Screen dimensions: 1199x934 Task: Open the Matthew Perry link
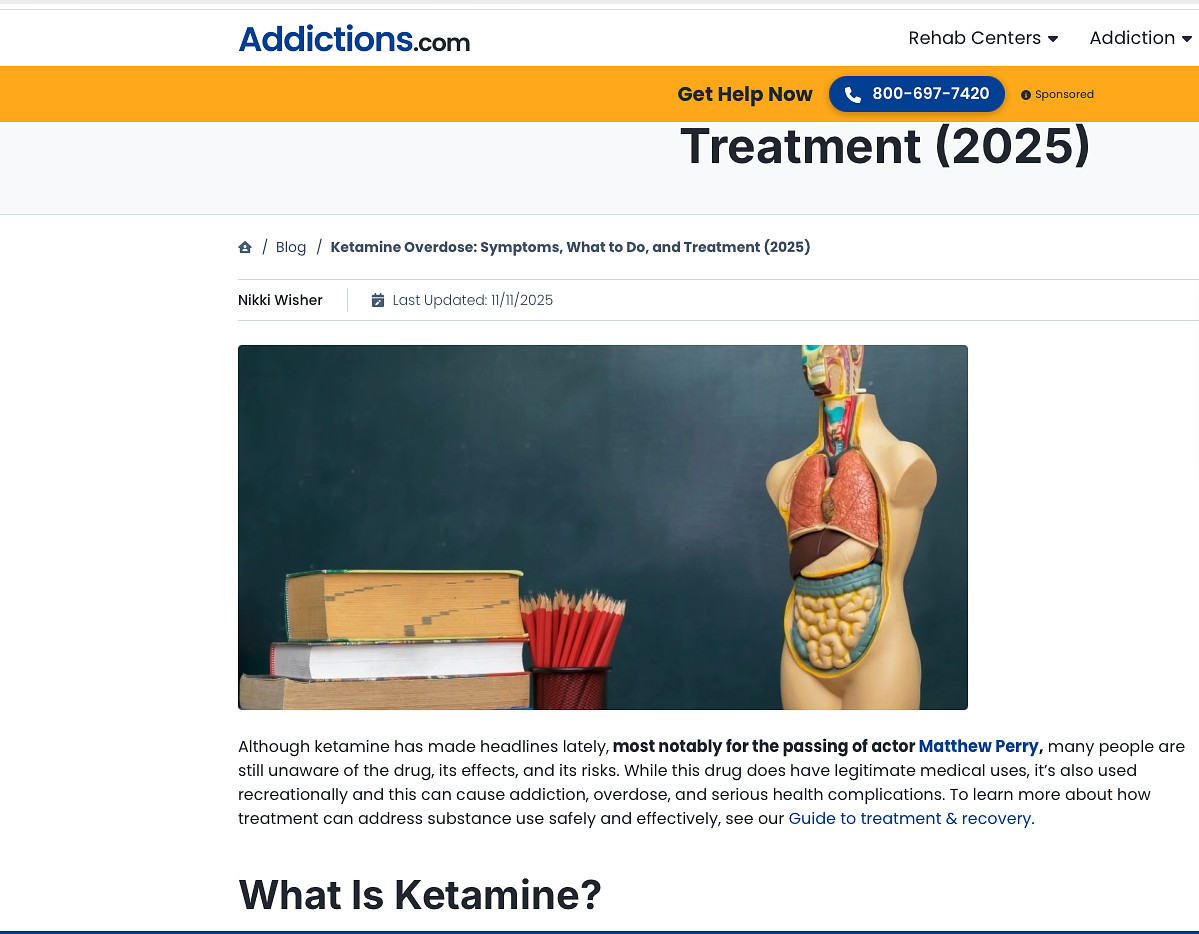point(978,747)
